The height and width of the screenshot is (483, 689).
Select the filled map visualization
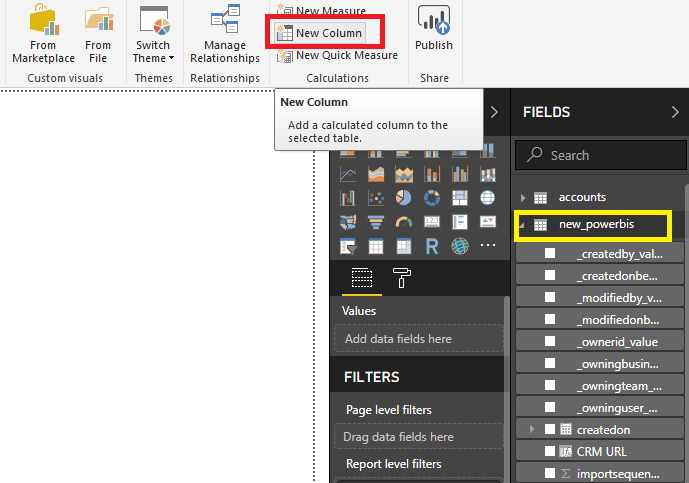tap(348, 222)
